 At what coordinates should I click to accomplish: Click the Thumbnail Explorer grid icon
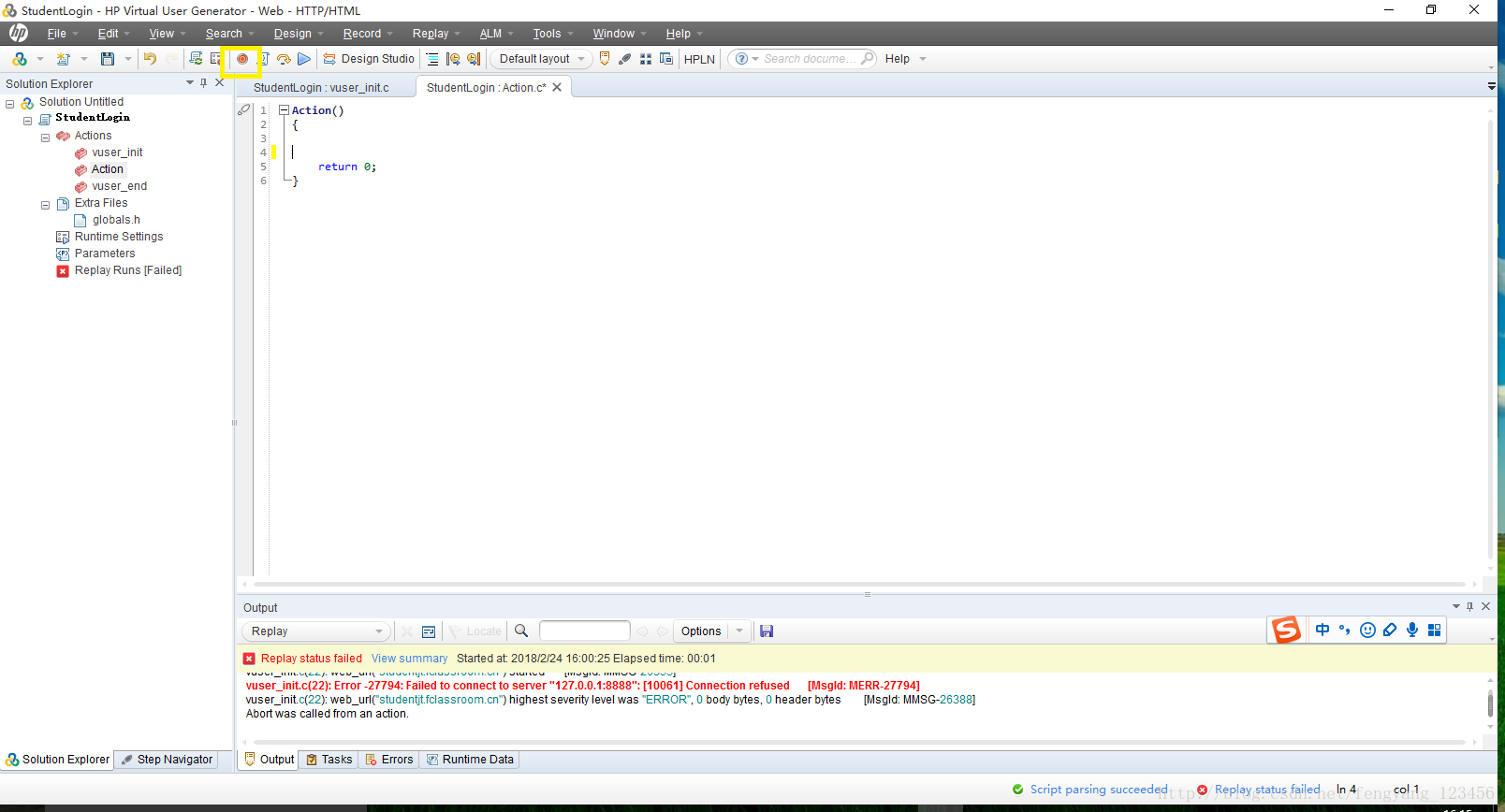646,59
